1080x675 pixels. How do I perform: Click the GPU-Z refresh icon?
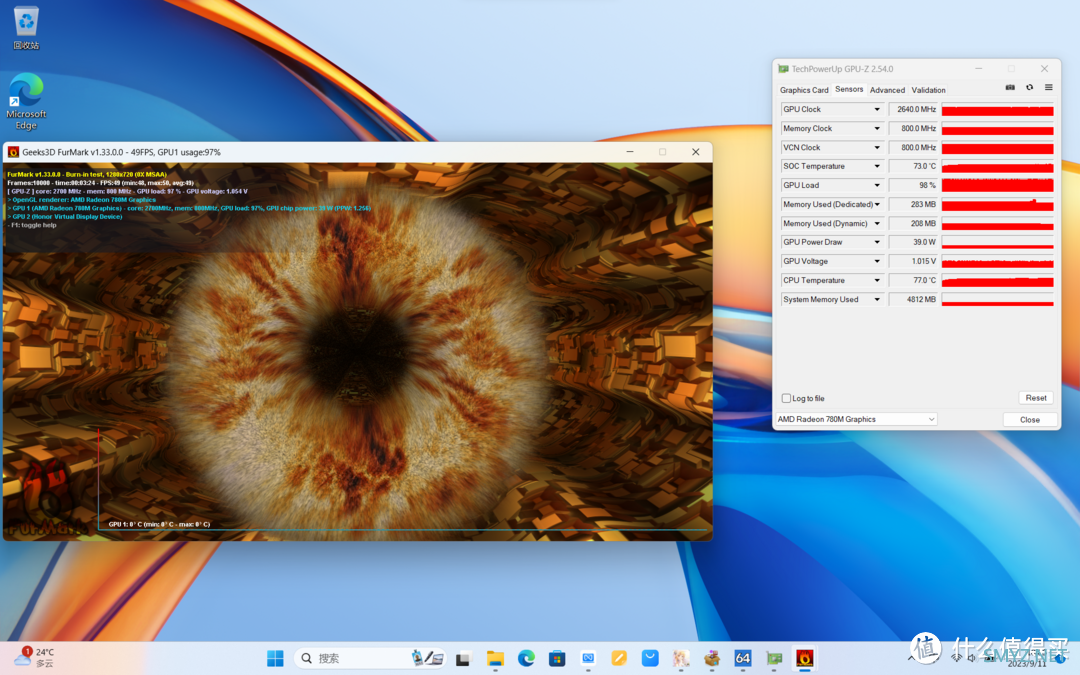[1029, 87]
